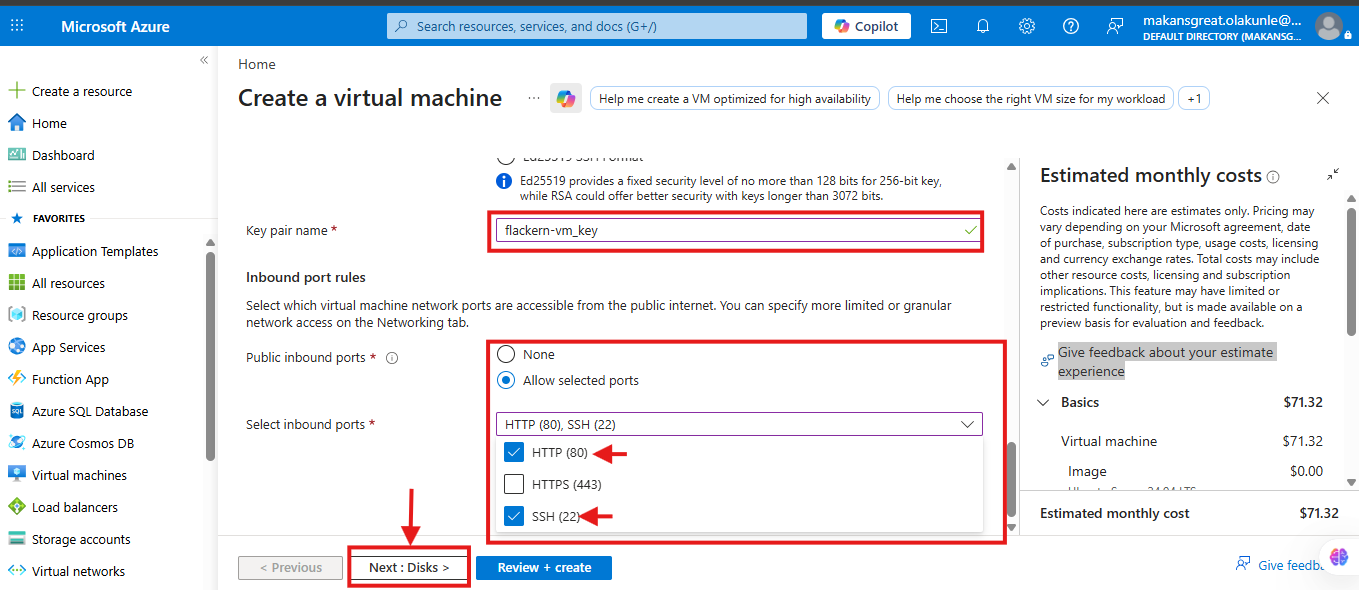Click the Azure SQL Database icon
The image size is (1359, 590).
pos(16,411)
